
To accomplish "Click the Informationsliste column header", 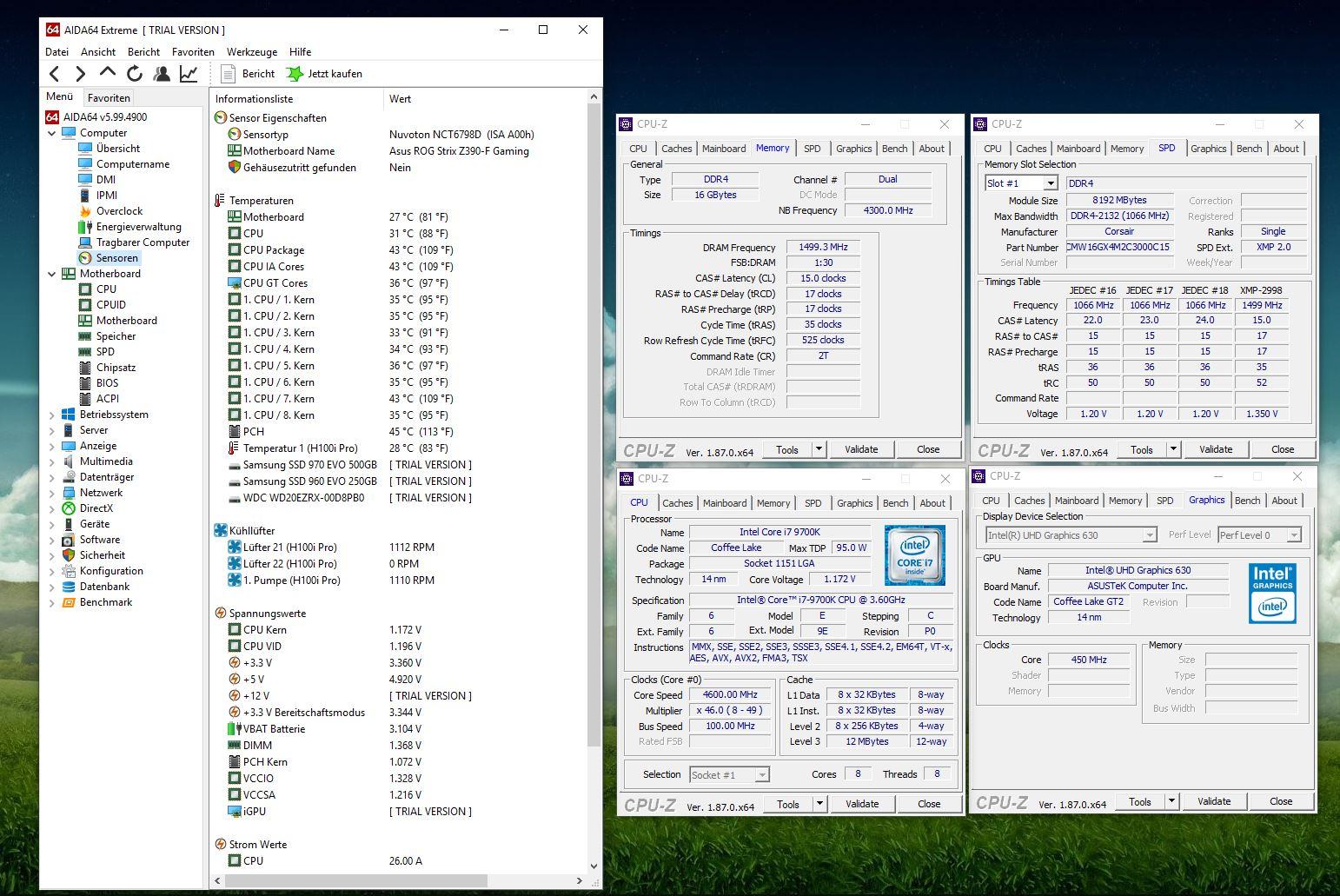I will click(x=296, y=99).
